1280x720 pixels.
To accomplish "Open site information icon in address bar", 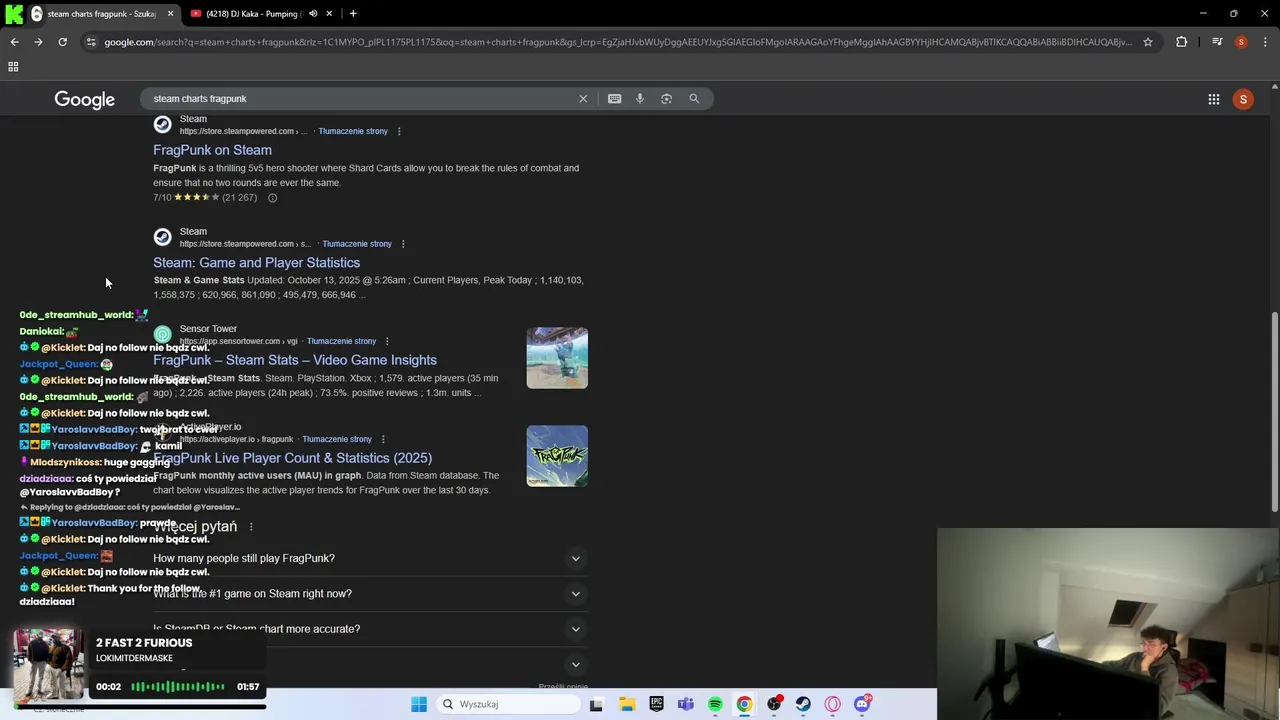I will tap(91, 42).
